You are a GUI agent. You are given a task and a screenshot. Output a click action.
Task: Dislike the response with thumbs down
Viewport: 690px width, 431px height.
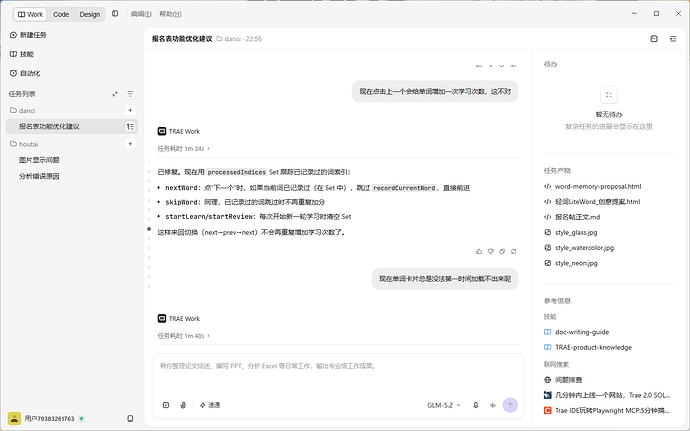pyautogui.click(x=491, y=251)
